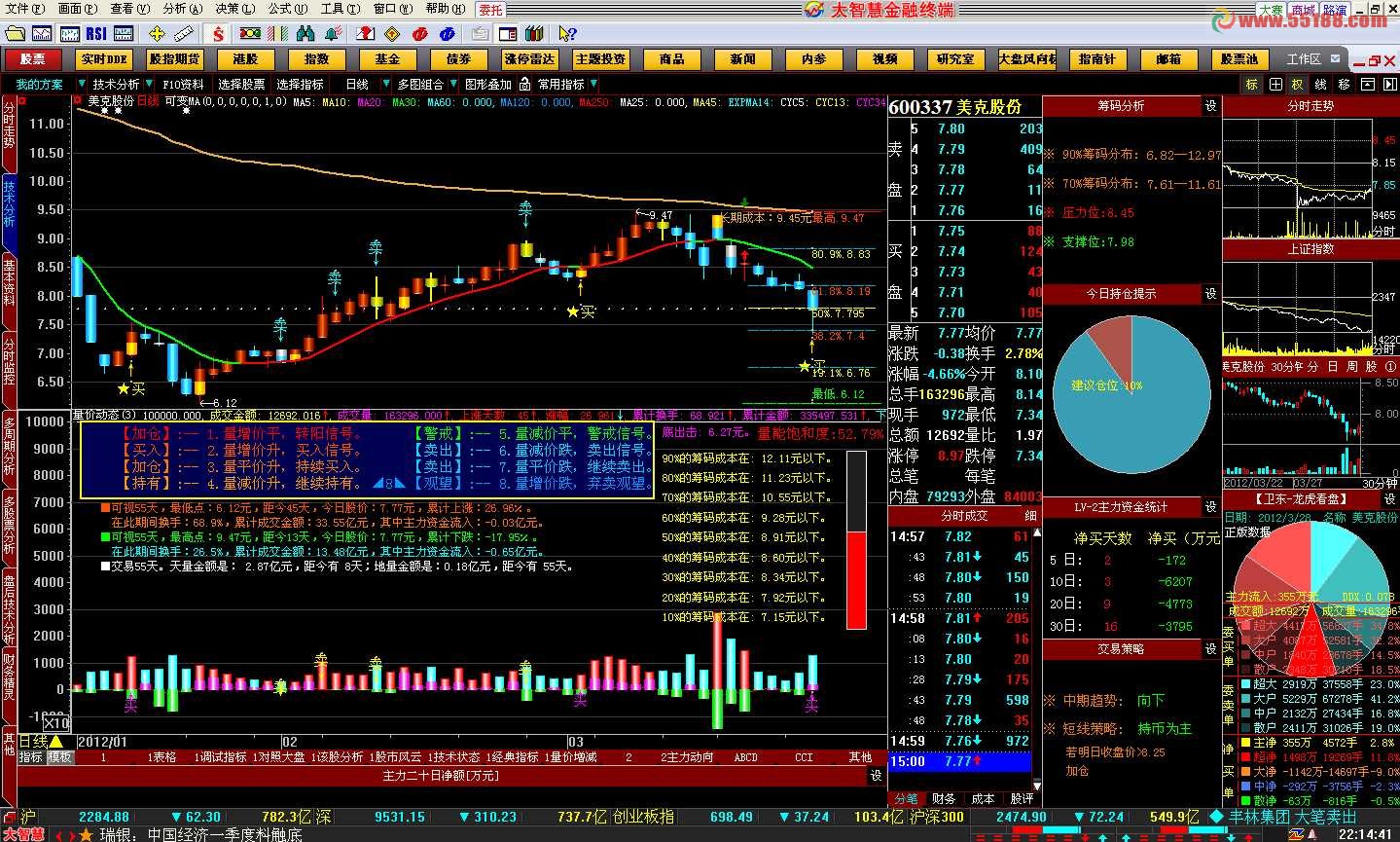Expand trade detail with 细 button
Viewport: 1400px width, 842px height.
[x=1031, y=516]
